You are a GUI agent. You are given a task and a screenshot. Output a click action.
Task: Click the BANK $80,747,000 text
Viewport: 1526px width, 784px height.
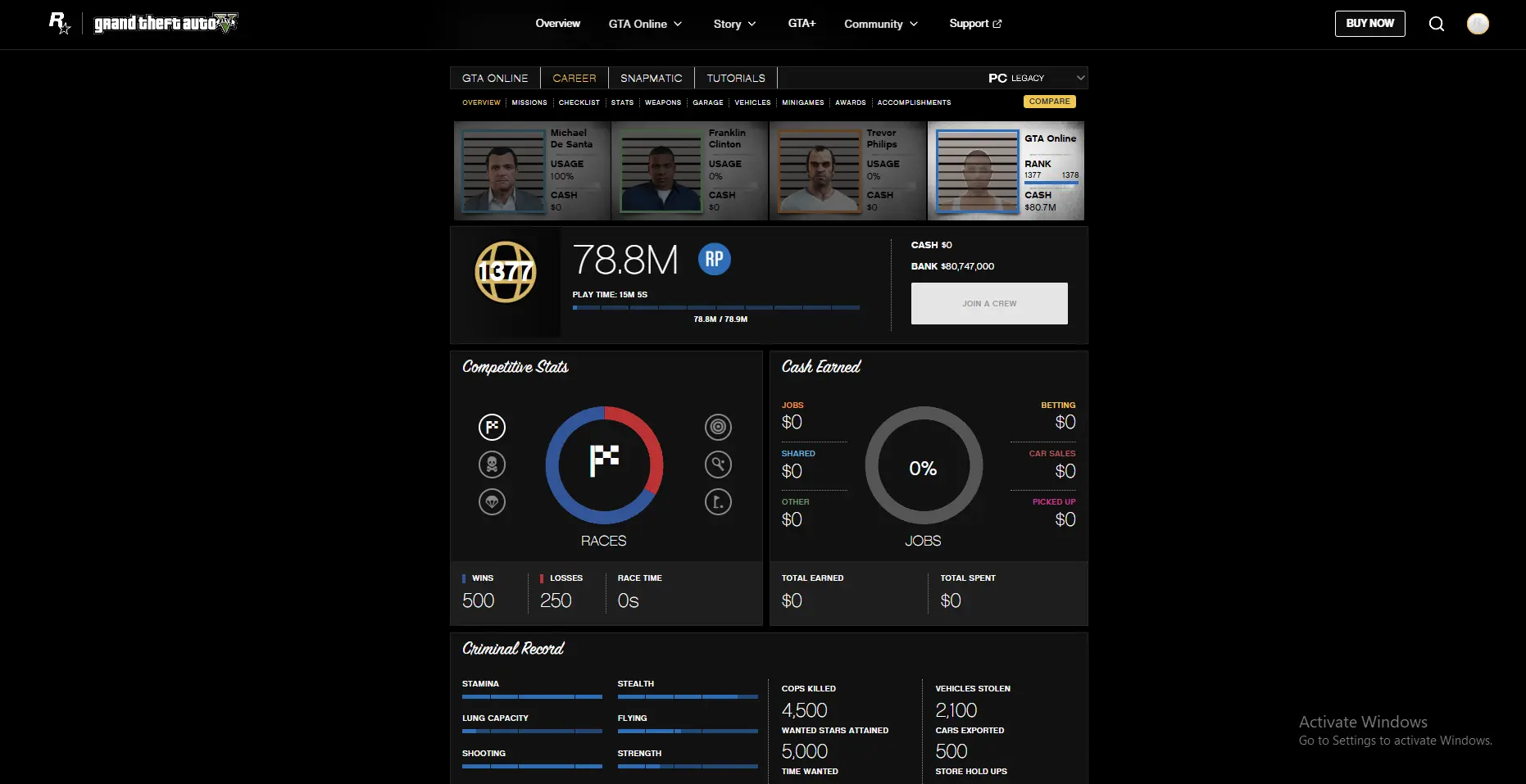click(952, 266)
